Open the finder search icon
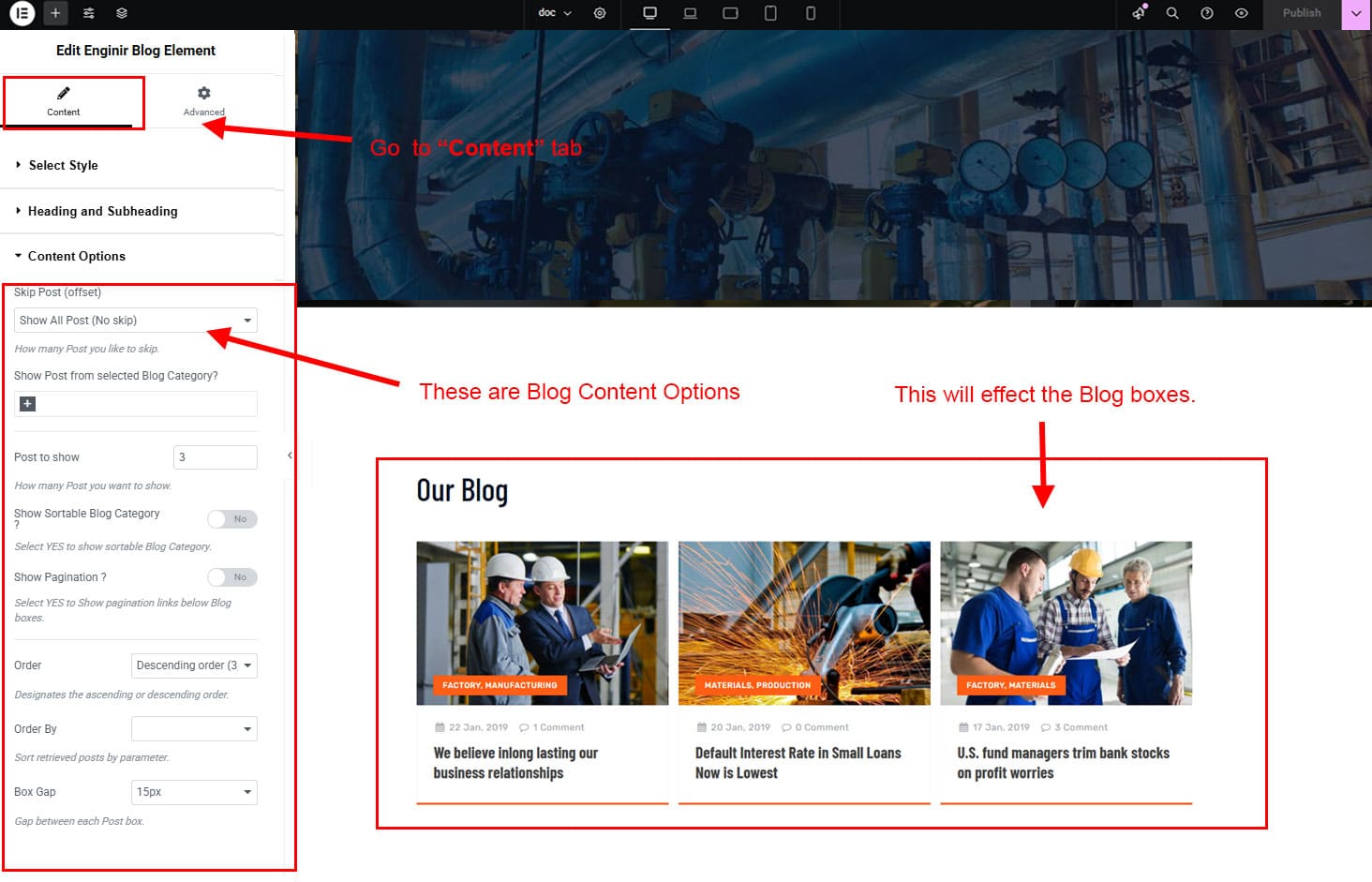This screenshot has height=882, width=1372. 1172,13
